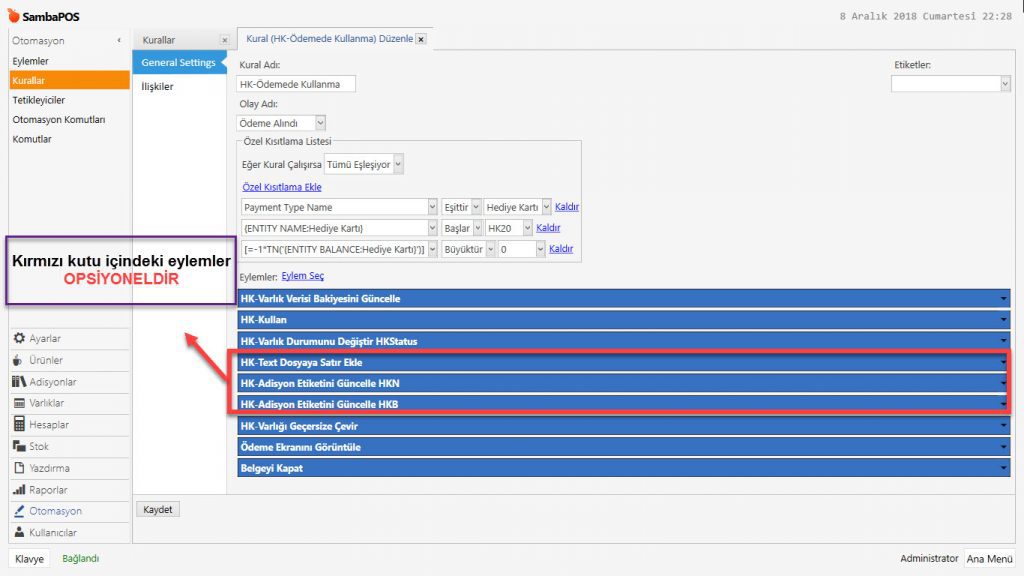Open Varlıklar using its keyboard icon

[19, 403]
